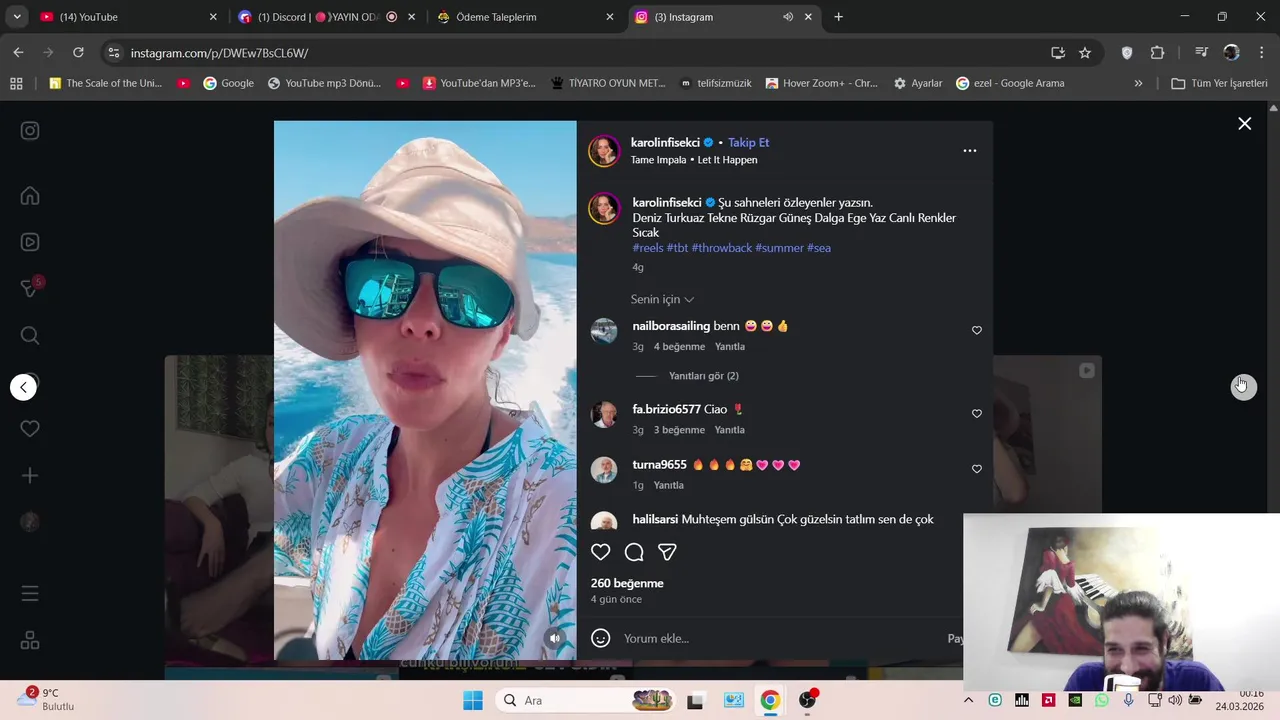
Task: Open the tab search dropdown arrow
Action: (16, 17)
